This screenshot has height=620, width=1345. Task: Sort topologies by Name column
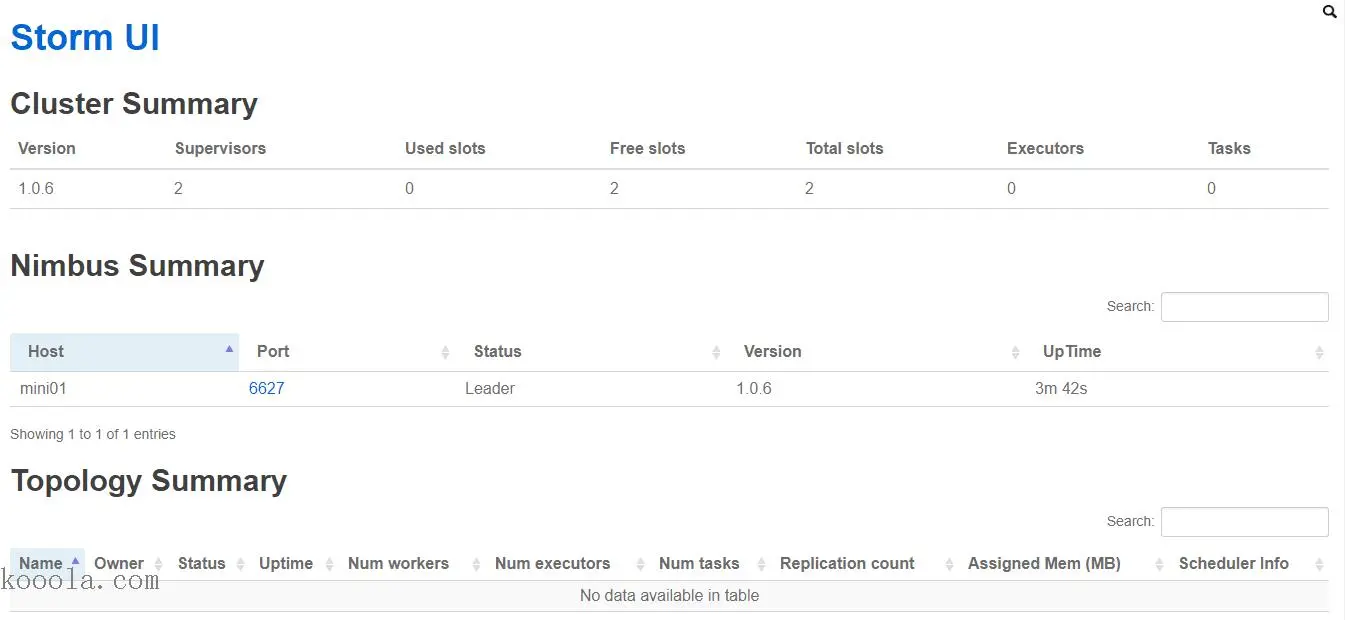41,564
